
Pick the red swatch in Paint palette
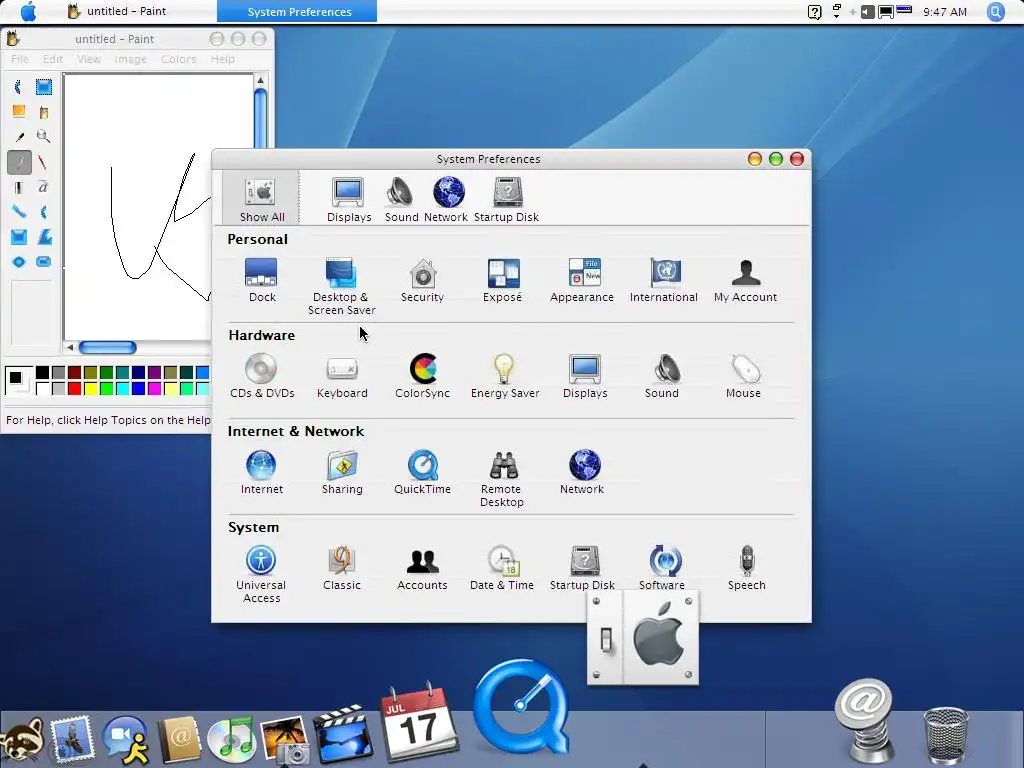pyautogui.click(x=74, y=389)
